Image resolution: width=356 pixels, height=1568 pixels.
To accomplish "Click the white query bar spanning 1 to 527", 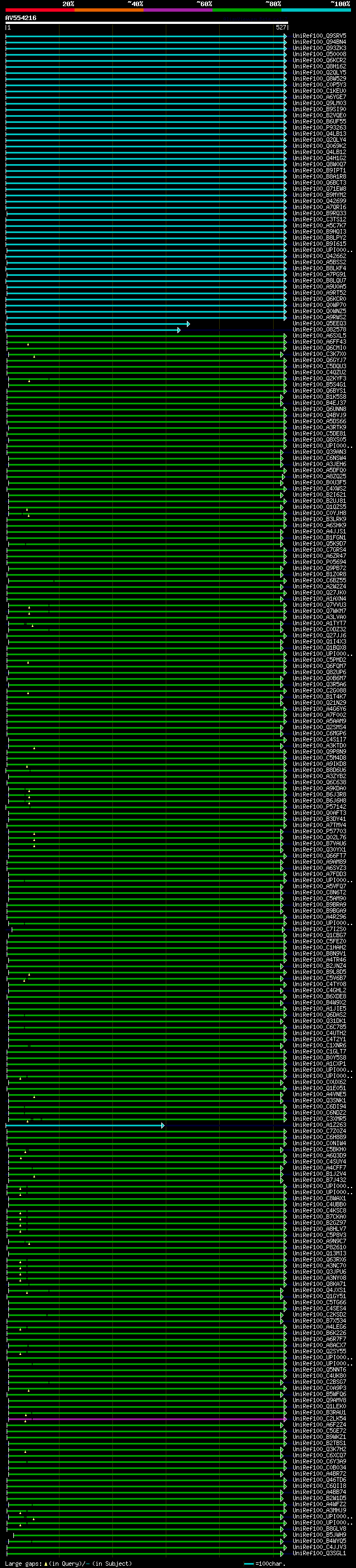I will [x=147, y=23].
